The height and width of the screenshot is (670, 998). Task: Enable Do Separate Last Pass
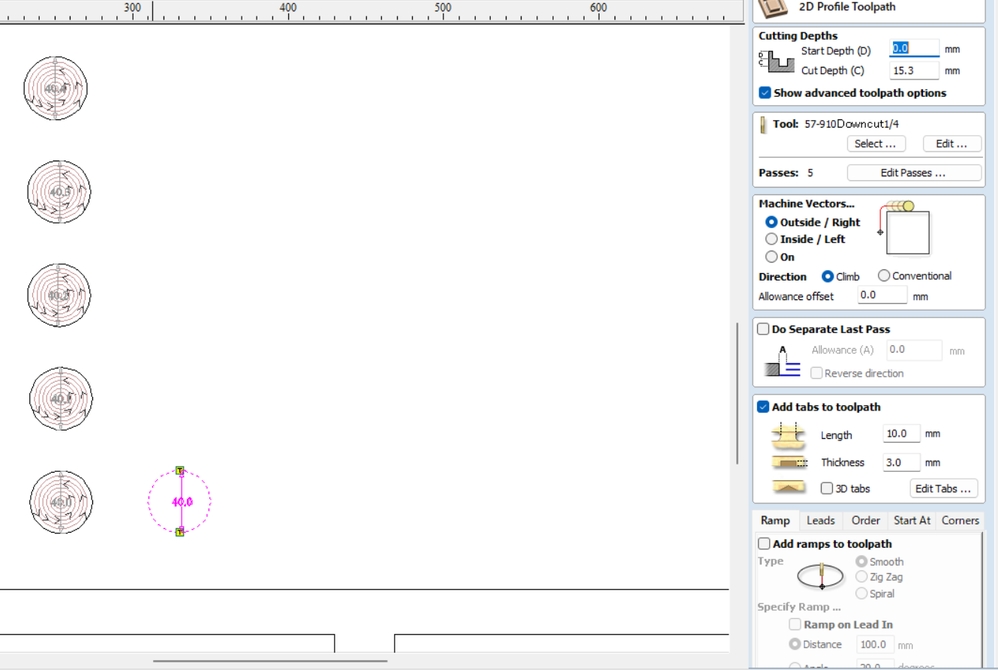pos(763,329)
